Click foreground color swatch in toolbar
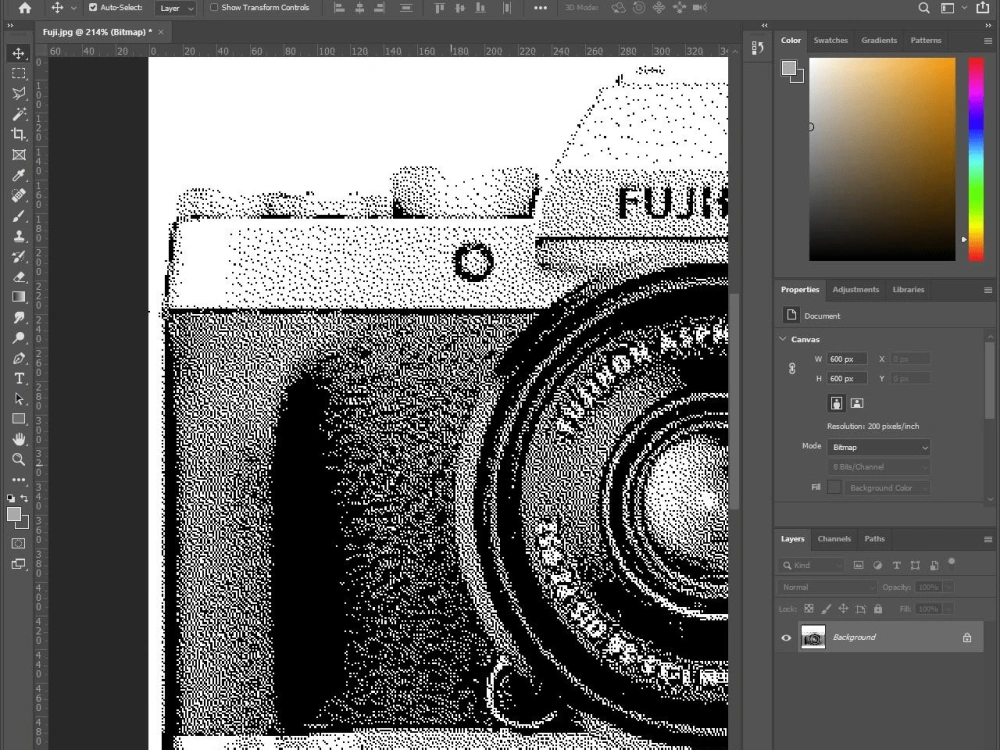This screenshot has width=1000, height=750. click(x=14, y=515)
